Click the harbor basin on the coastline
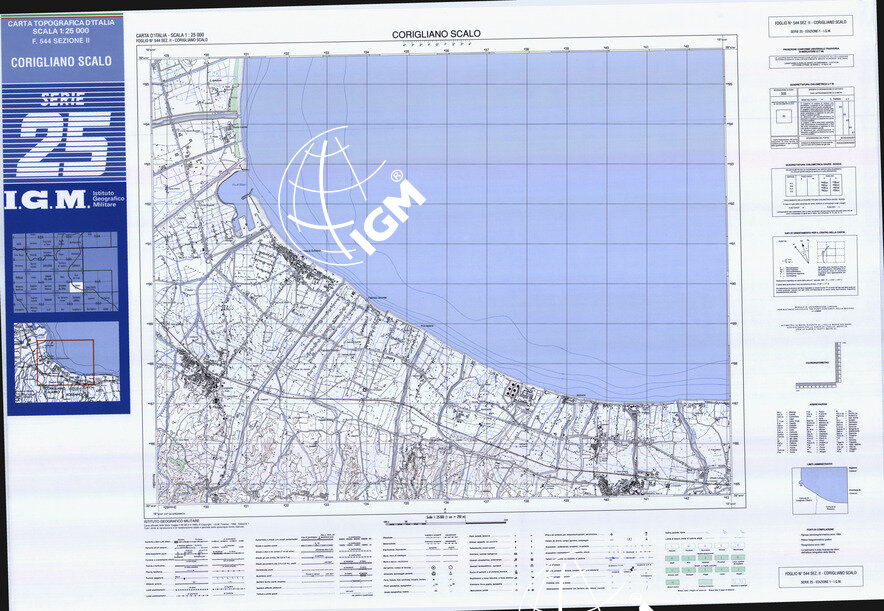This screenshot has height=611, width=884. pos(240,206)
